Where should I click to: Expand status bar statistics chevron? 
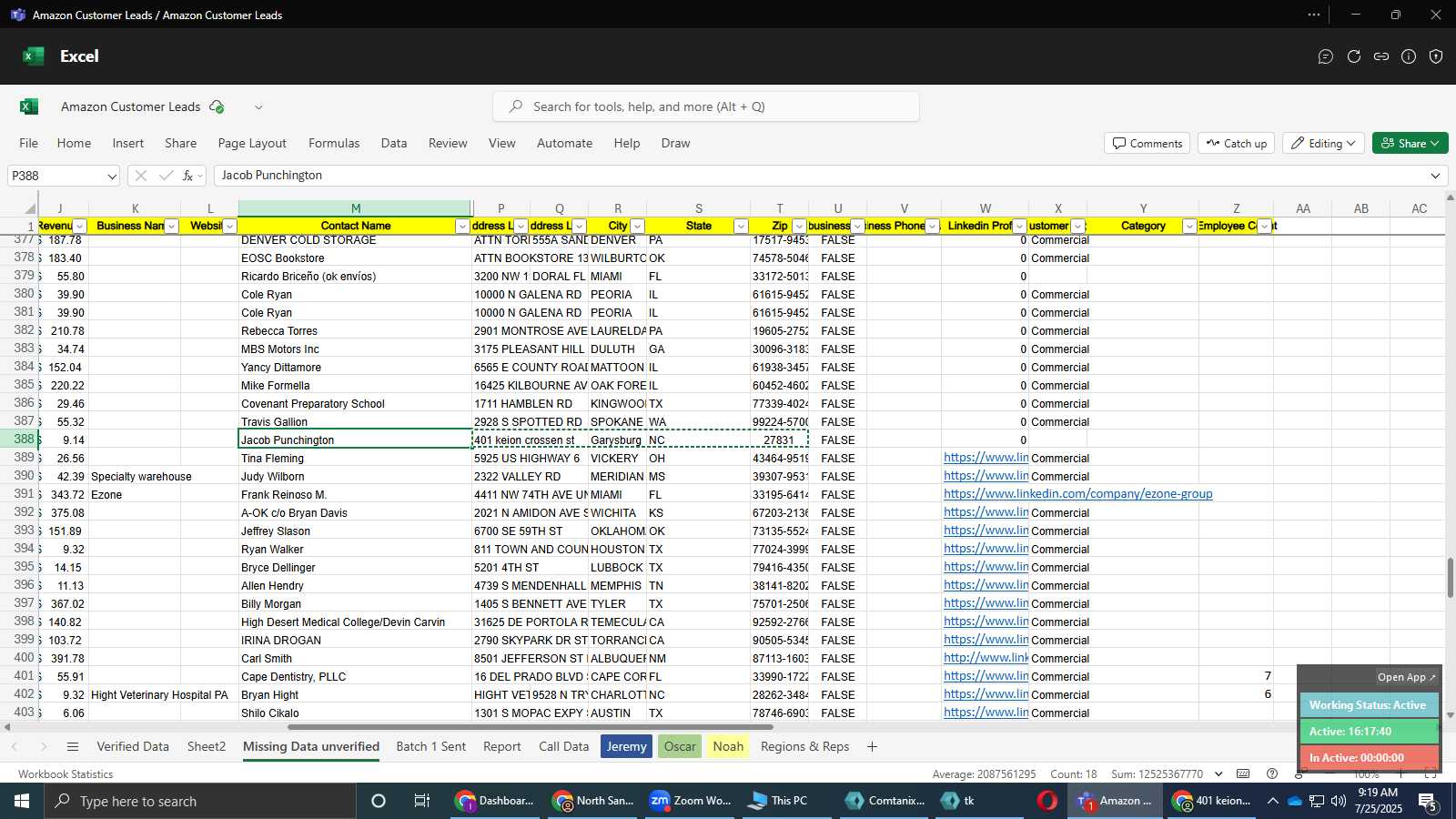1218,773
